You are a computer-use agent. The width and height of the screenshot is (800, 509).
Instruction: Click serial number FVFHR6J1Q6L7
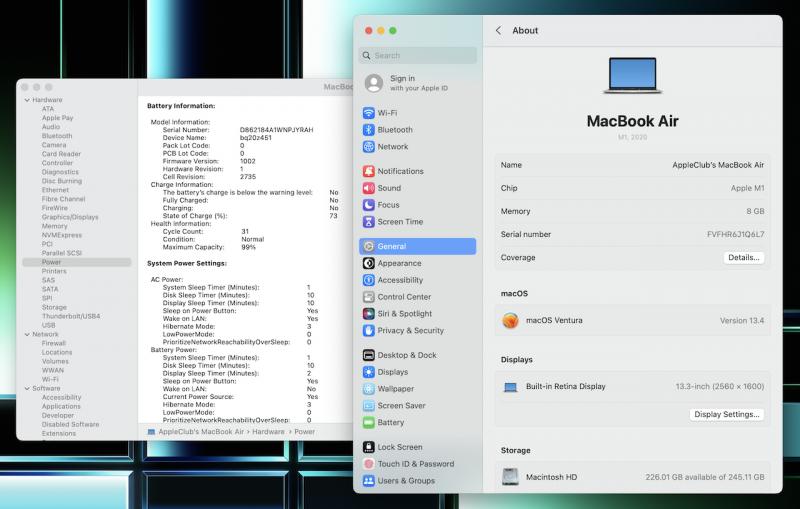[x=735, y=234]
